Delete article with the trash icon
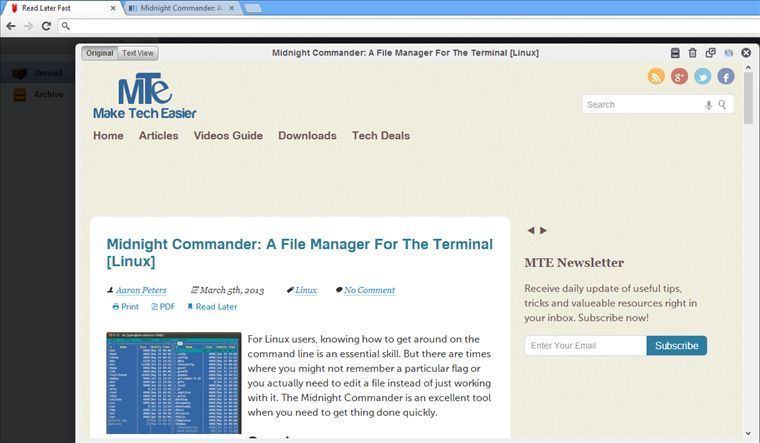 pyautogui.click(x=693, y=53)
